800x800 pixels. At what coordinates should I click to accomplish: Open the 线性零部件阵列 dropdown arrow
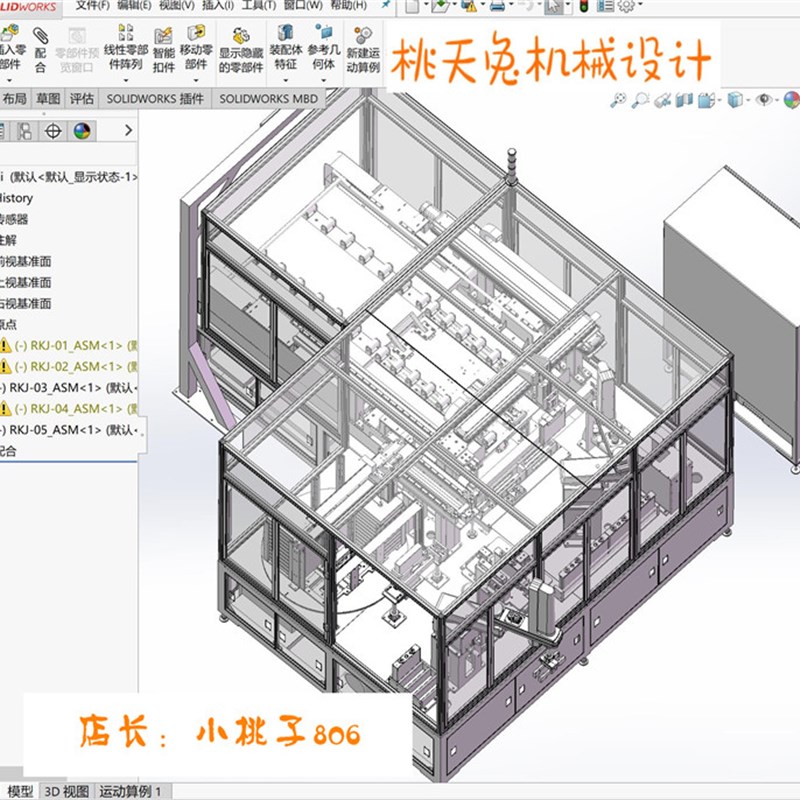coord(125,79)
